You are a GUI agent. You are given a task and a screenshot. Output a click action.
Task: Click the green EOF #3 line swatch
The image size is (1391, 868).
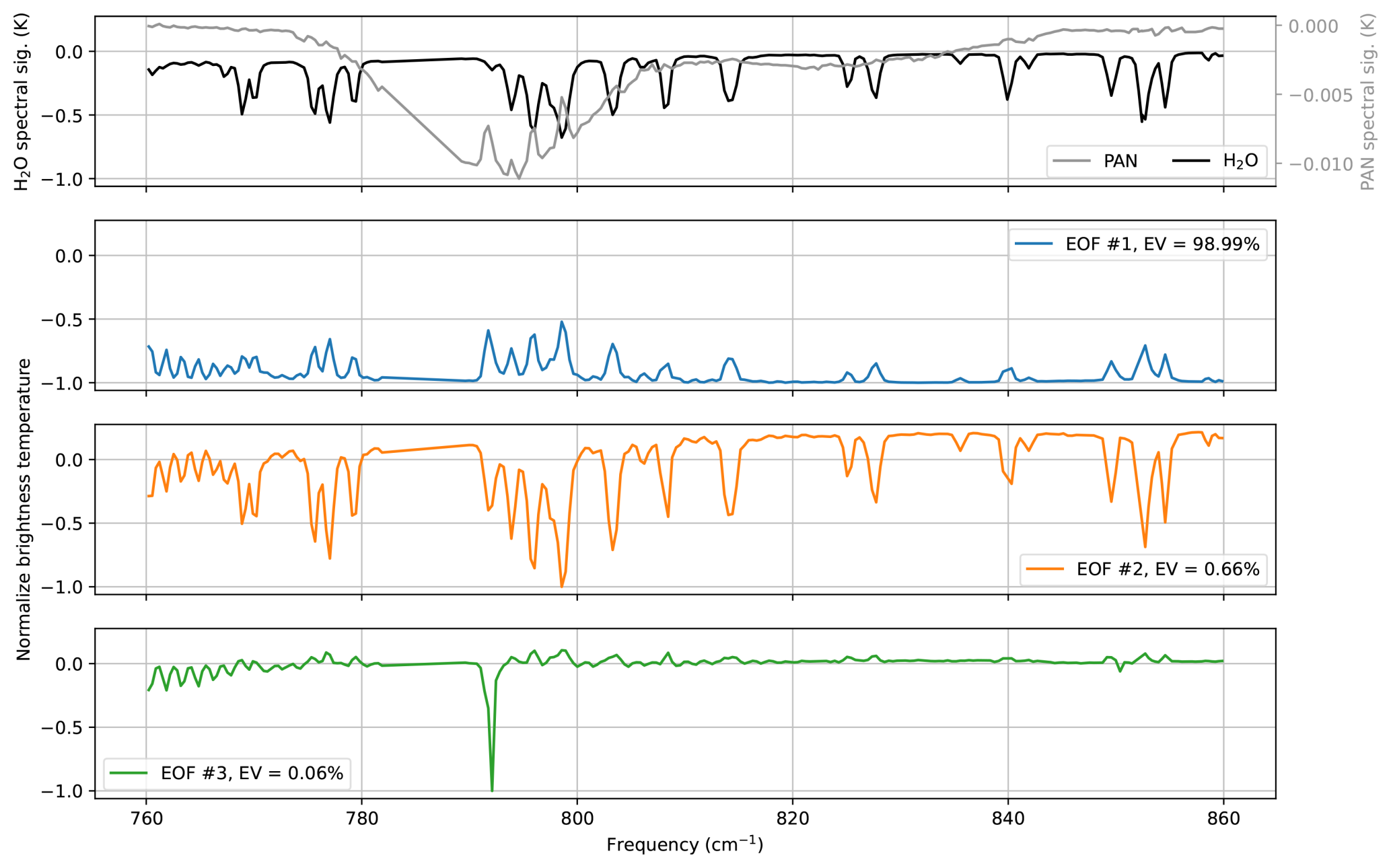point(129,773)
